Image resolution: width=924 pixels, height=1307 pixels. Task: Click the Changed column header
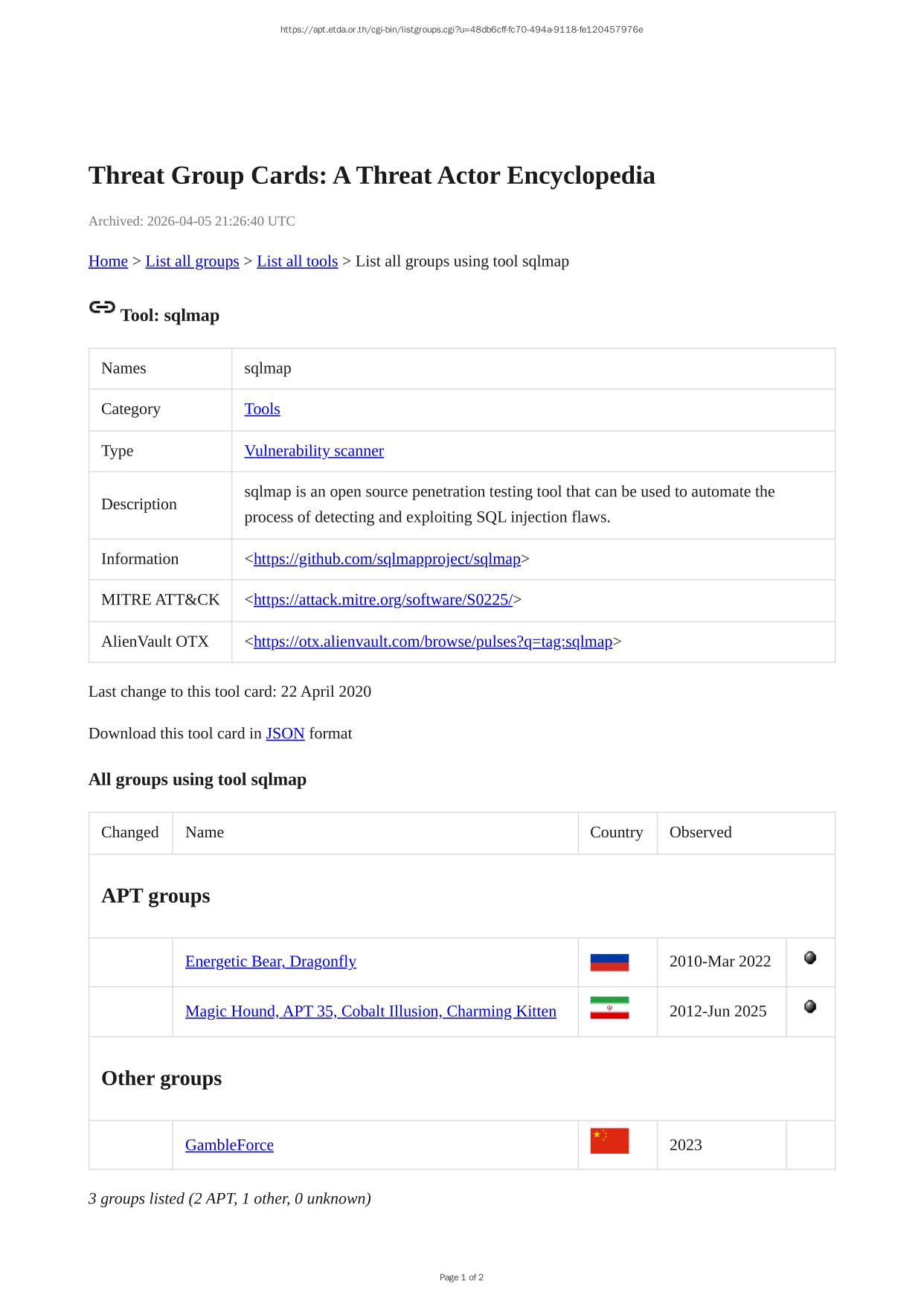(130, 833)
